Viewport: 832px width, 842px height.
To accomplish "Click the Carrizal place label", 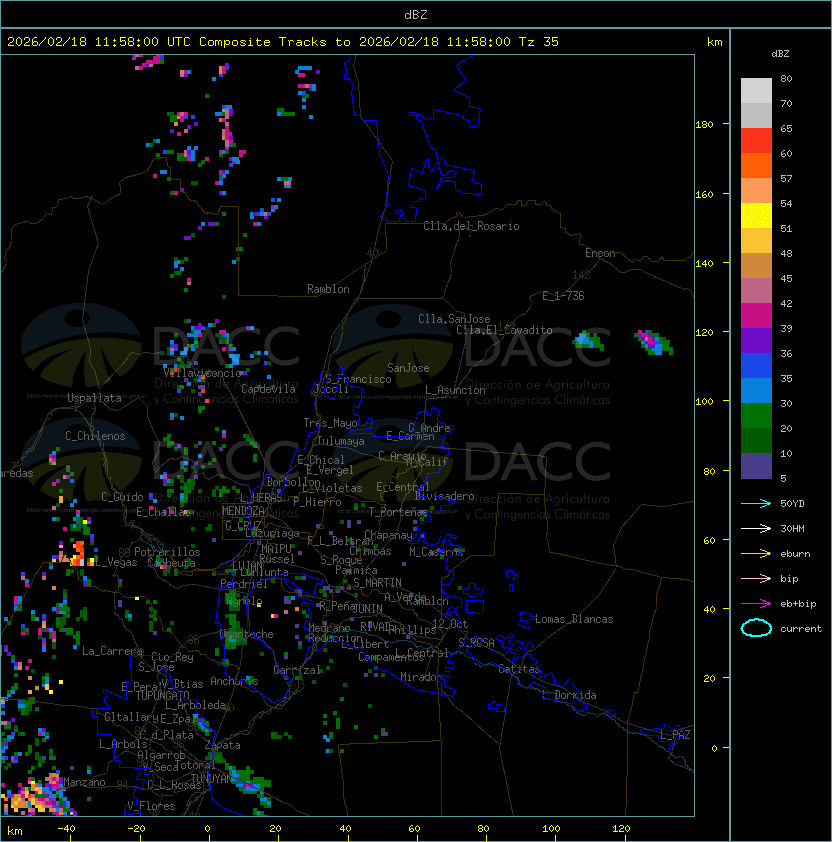I will (297, 670).
